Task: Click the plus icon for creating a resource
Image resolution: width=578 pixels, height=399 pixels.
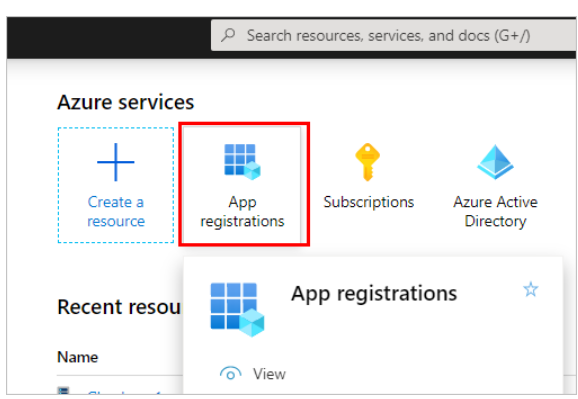Action: point(116,162)
